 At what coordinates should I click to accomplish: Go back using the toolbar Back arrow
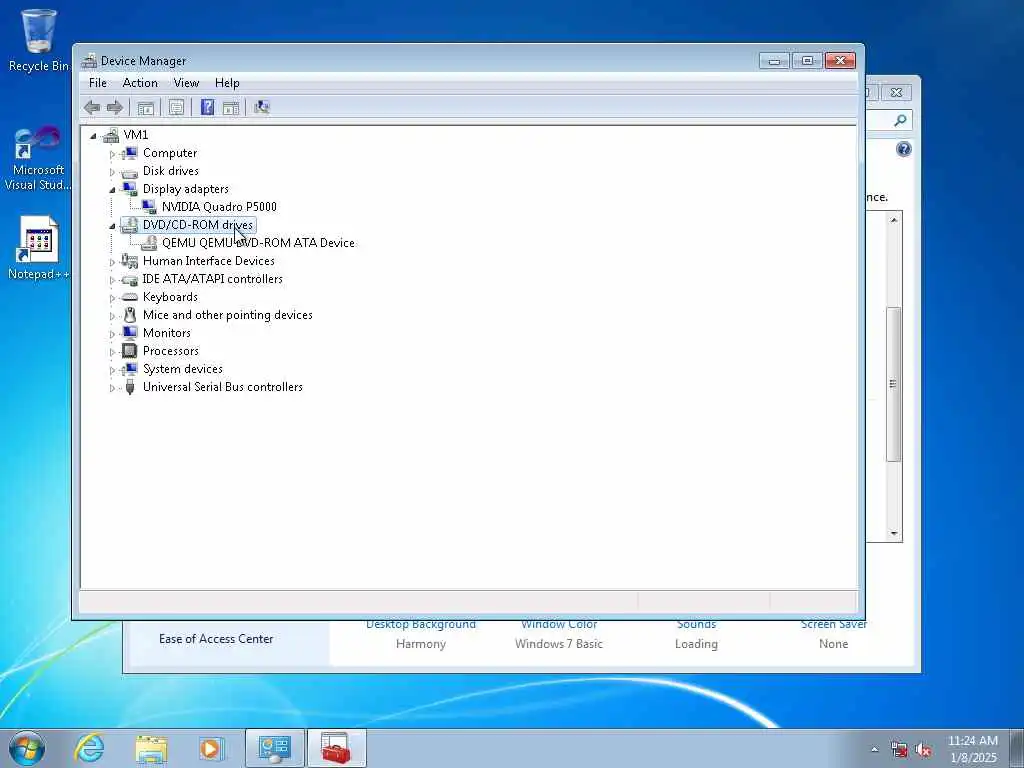(x=92, y=108)
